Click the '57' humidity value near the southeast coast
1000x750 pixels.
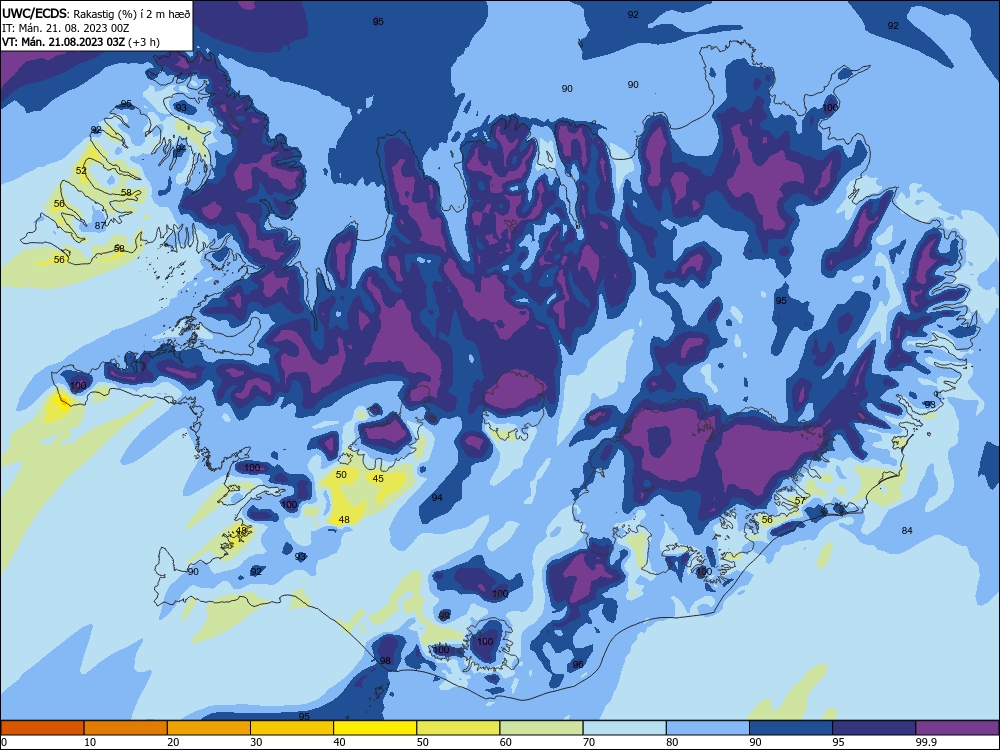point(800,501)
